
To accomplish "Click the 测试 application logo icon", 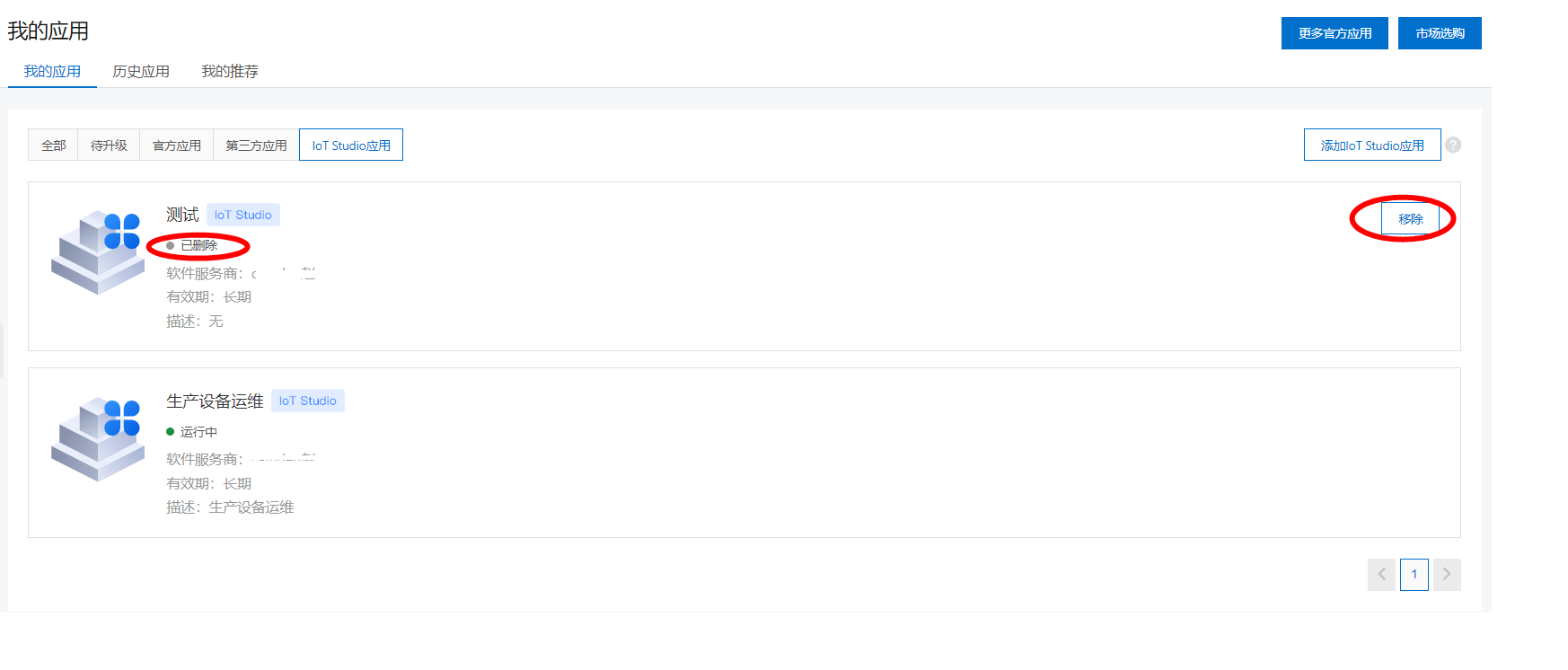I will click(x=98, y=251).
